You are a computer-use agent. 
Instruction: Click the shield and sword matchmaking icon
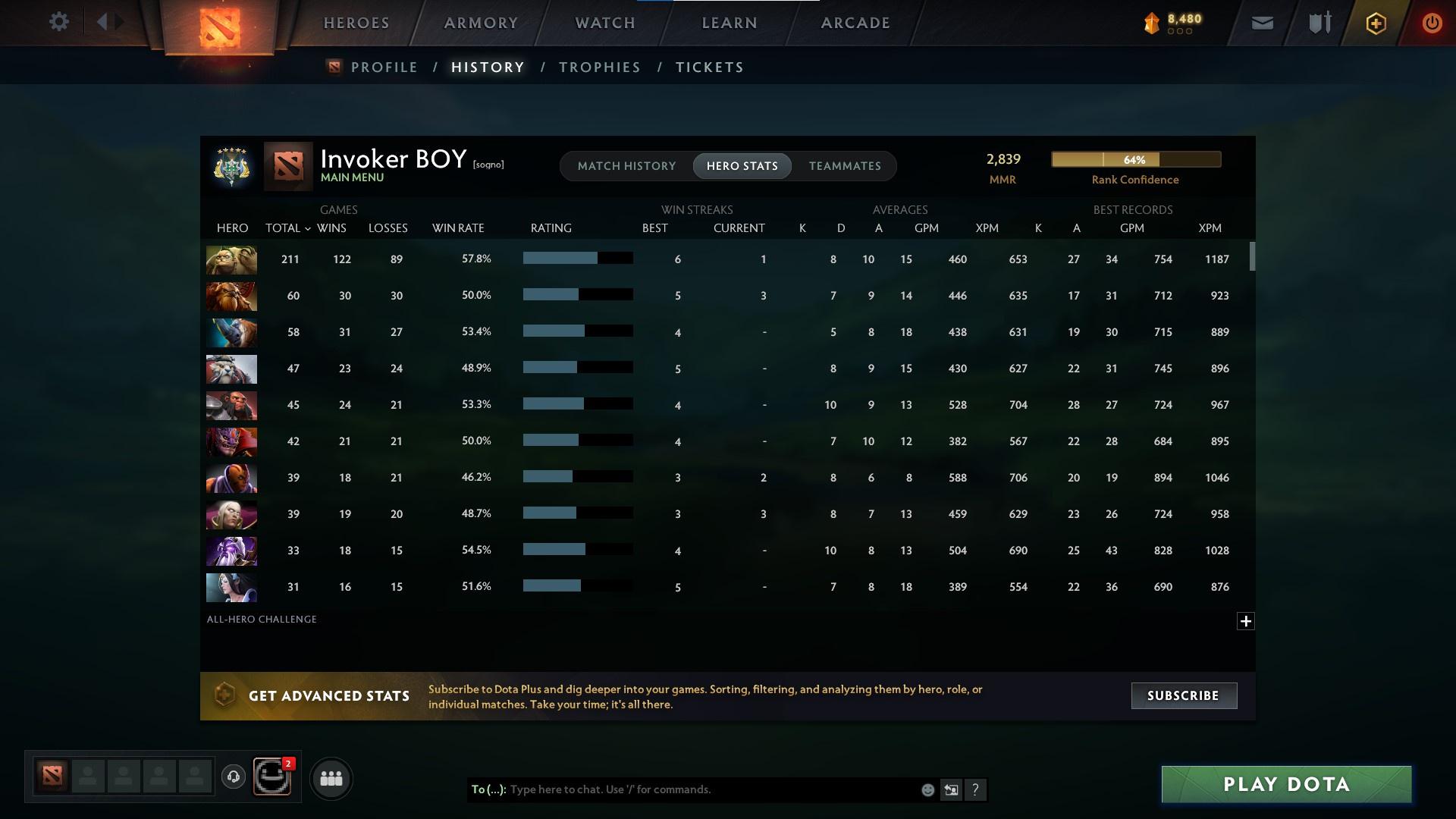[1318, 22]
